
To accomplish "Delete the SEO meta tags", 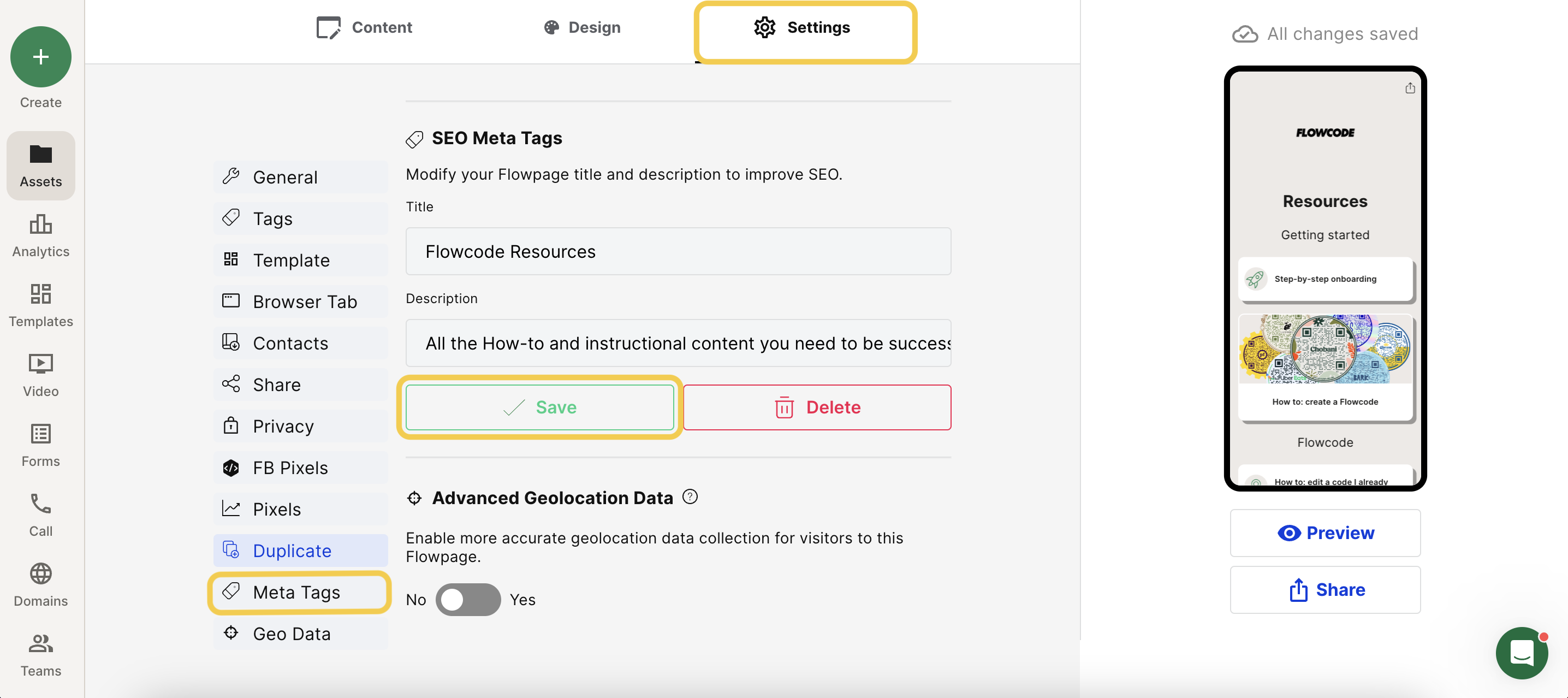I will point(817,407).
